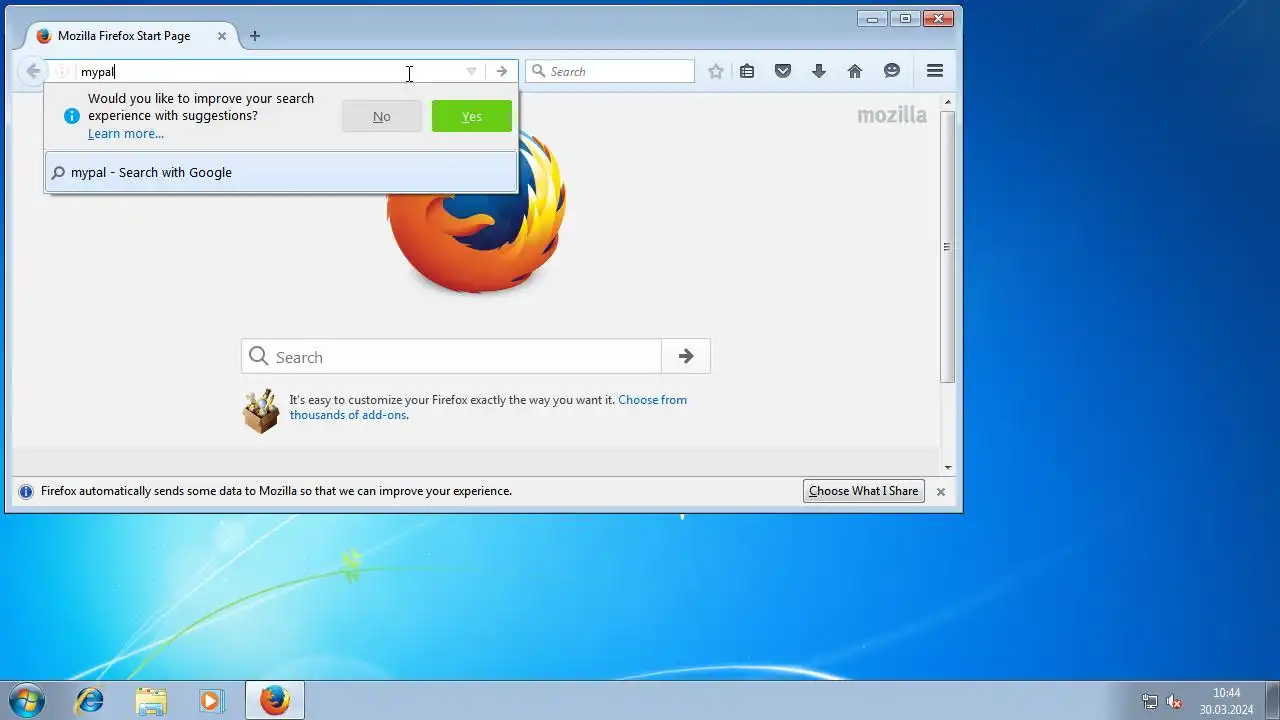Click the vertical scrollbar thumb

pos(948,246)
